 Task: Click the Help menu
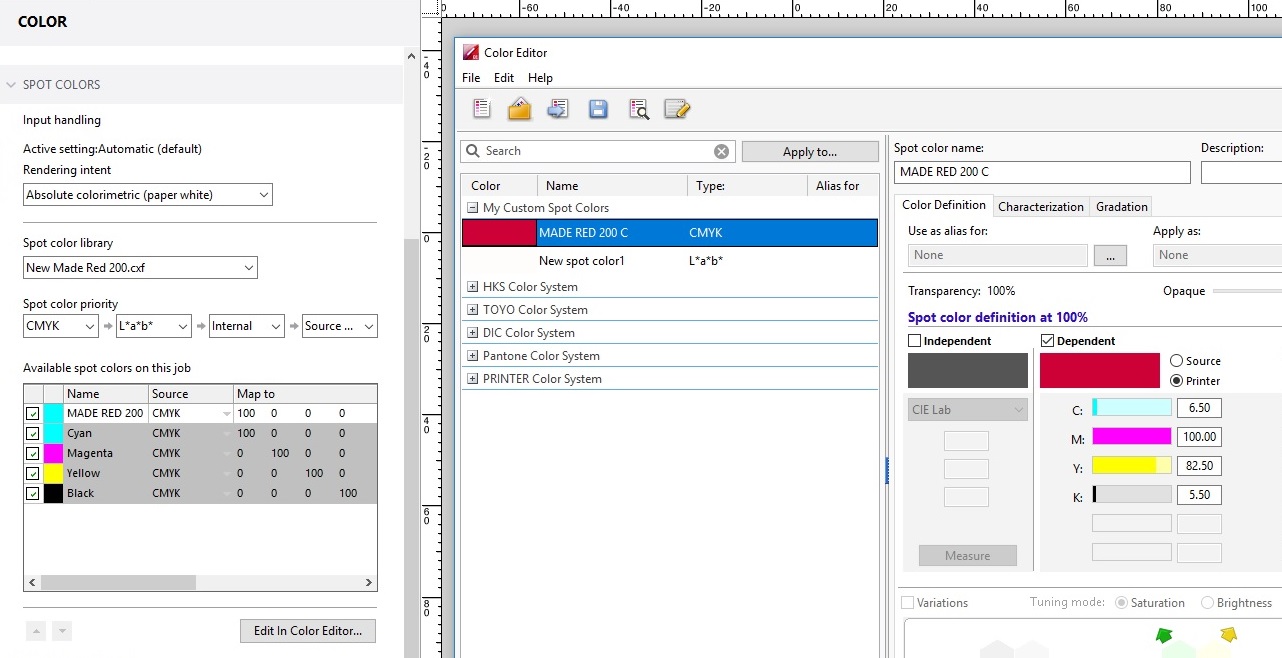(540, 78)
